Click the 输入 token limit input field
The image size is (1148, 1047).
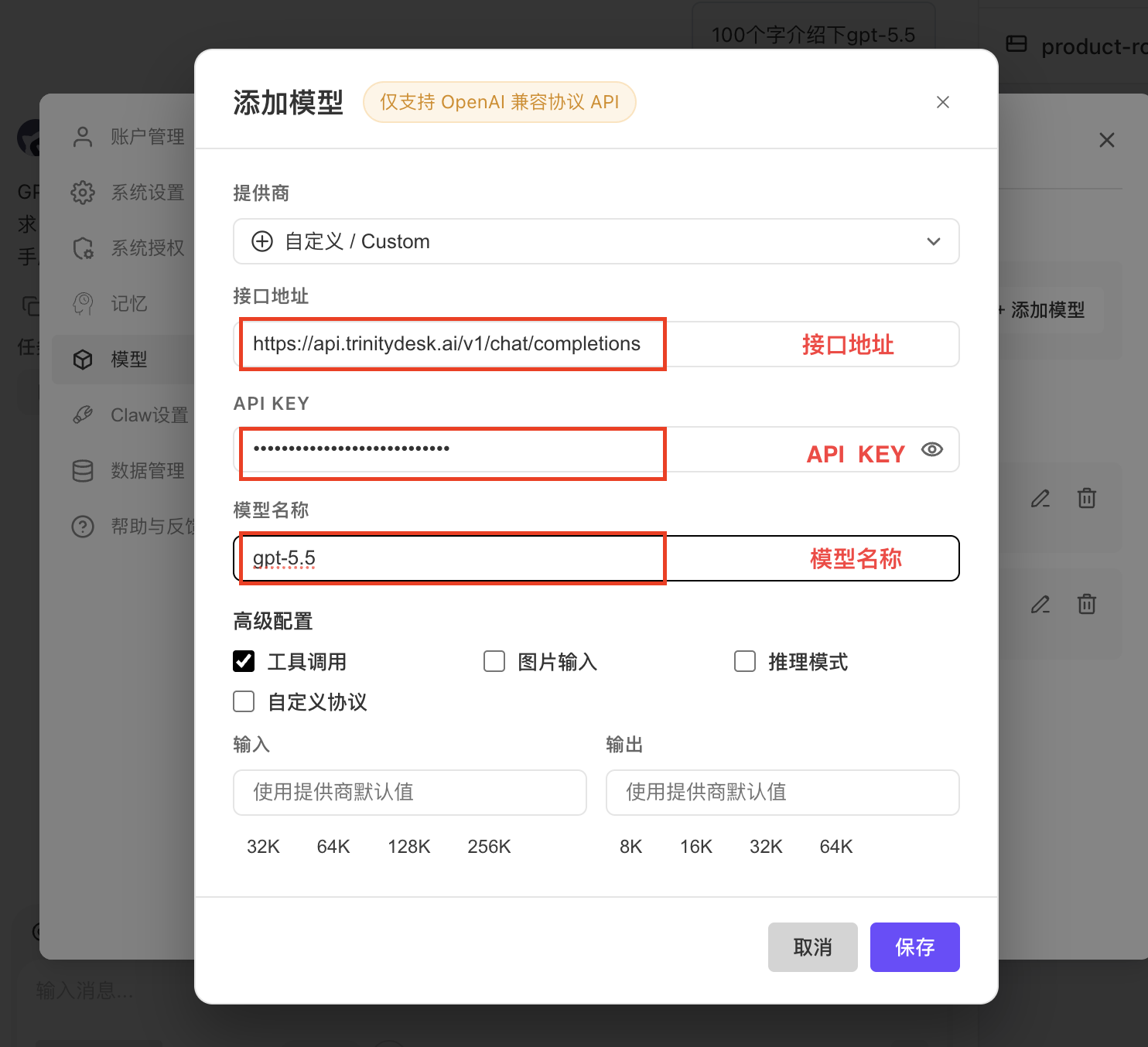point(410,792)
